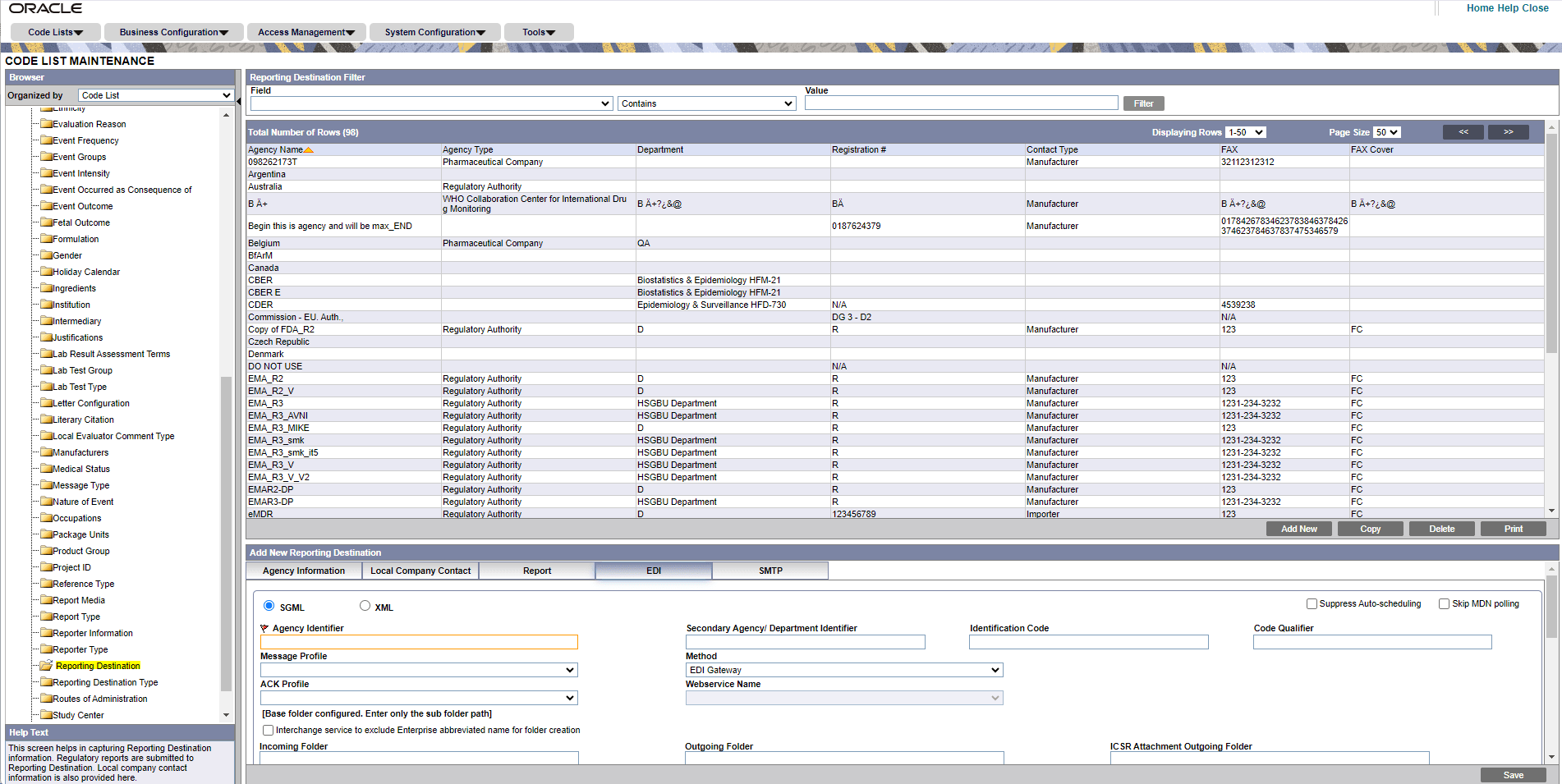This screenshot has width=1562, height=784.
Task: Open the Contains condition dropdown
Action: coord(707,103)
